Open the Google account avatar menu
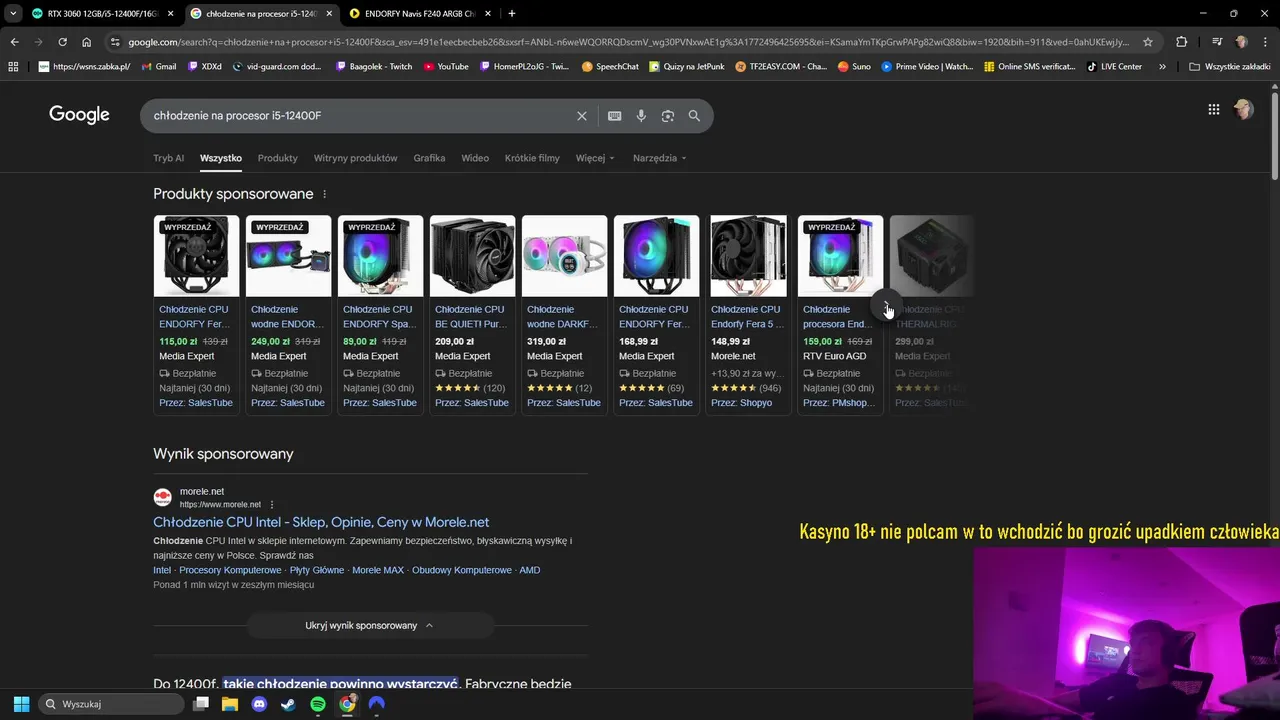This screenshot has width=1280, height=720. pyautogui.click(x=1244, y=110)
